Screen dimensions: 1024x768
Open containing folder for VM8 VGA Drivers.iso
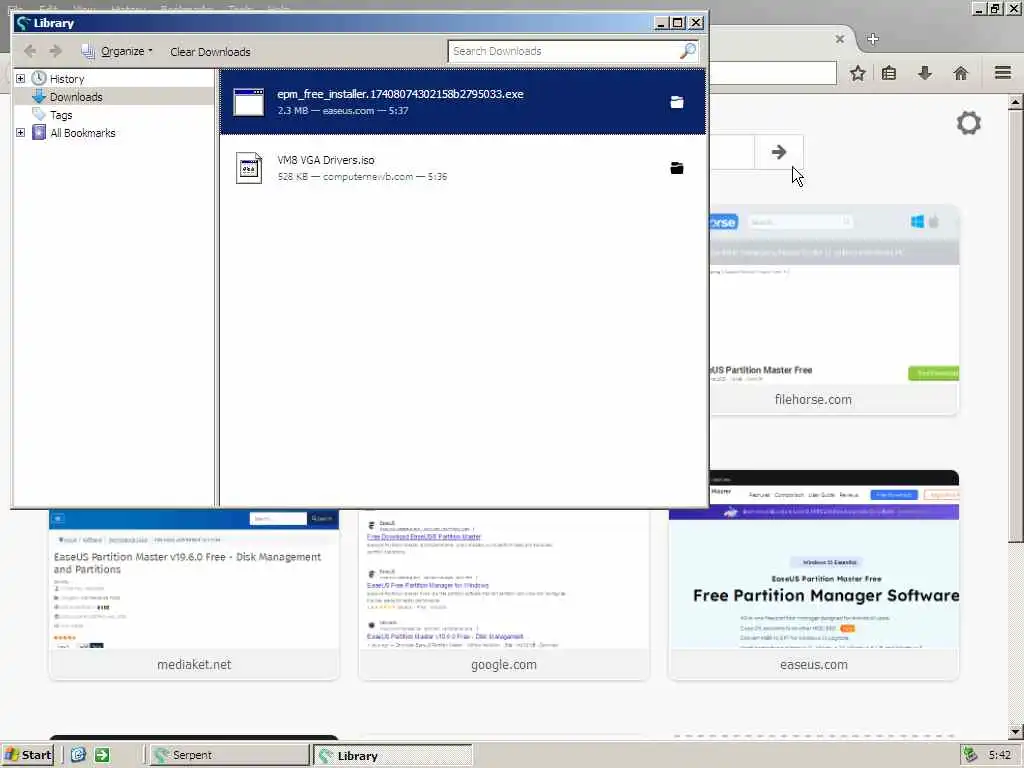pos(677,168)
